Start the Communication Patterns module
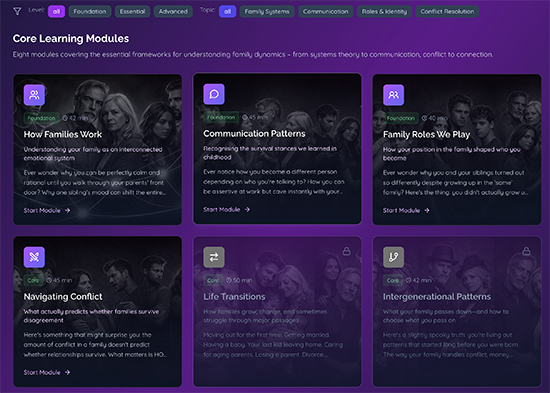 pos(227,209)
